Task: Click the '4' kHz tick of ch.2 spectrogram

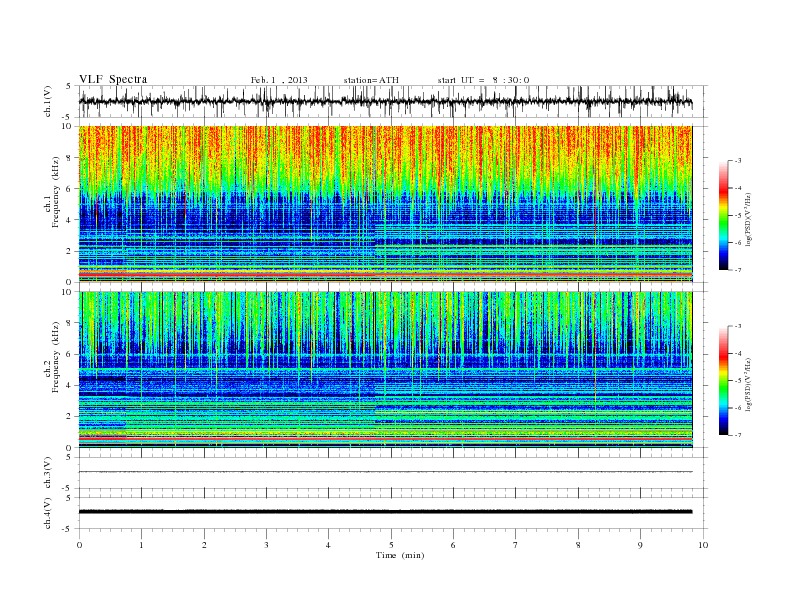Action: 70,385
